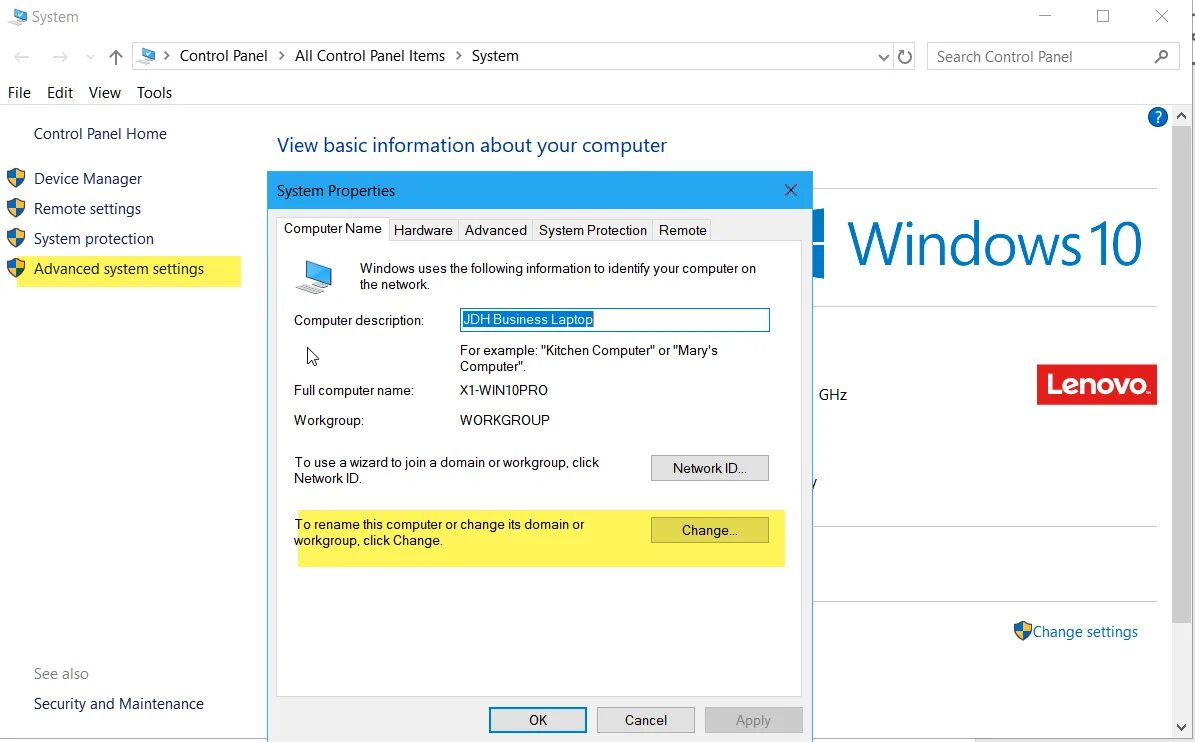
Task: Click the Network ID... button
Action: point(710,468)
